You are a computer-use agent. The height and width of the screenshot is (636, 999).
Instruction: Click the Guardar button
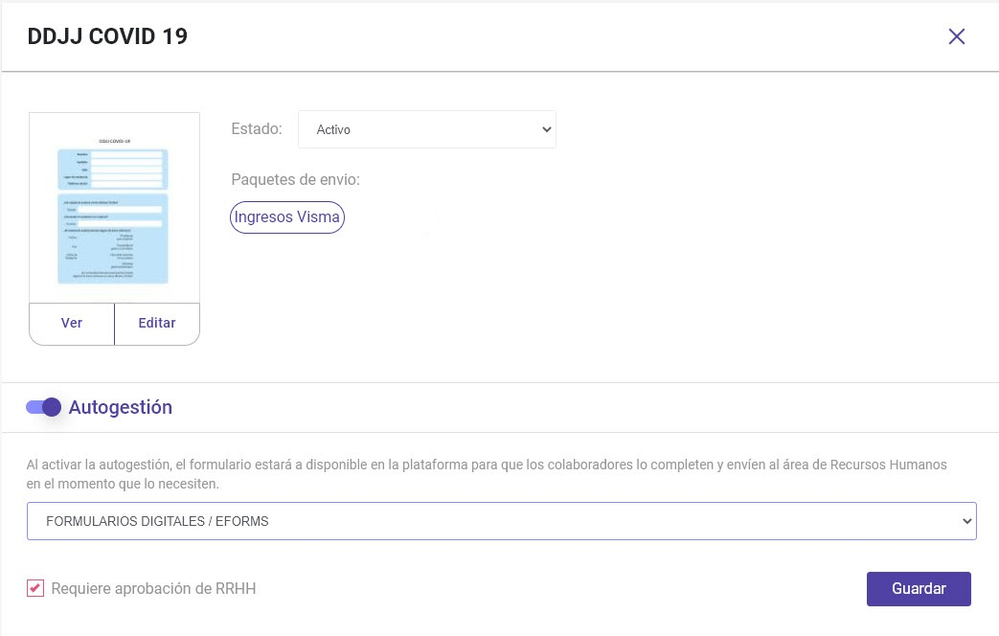(x=918, y=589)
